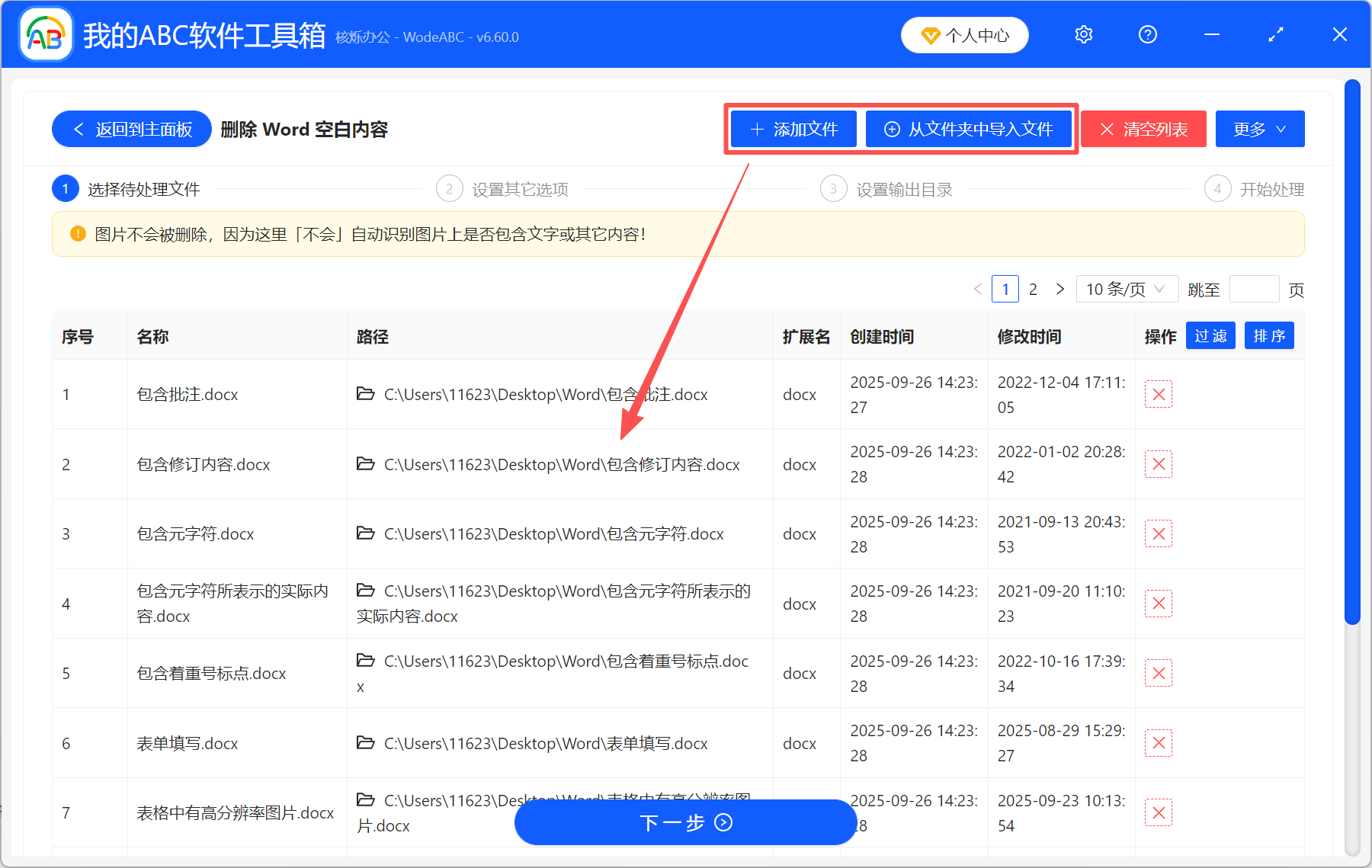Viewport: 1372px width, 868px height.
Task: Click the ABC toolbox logo
Action: [x=45, y=34]
